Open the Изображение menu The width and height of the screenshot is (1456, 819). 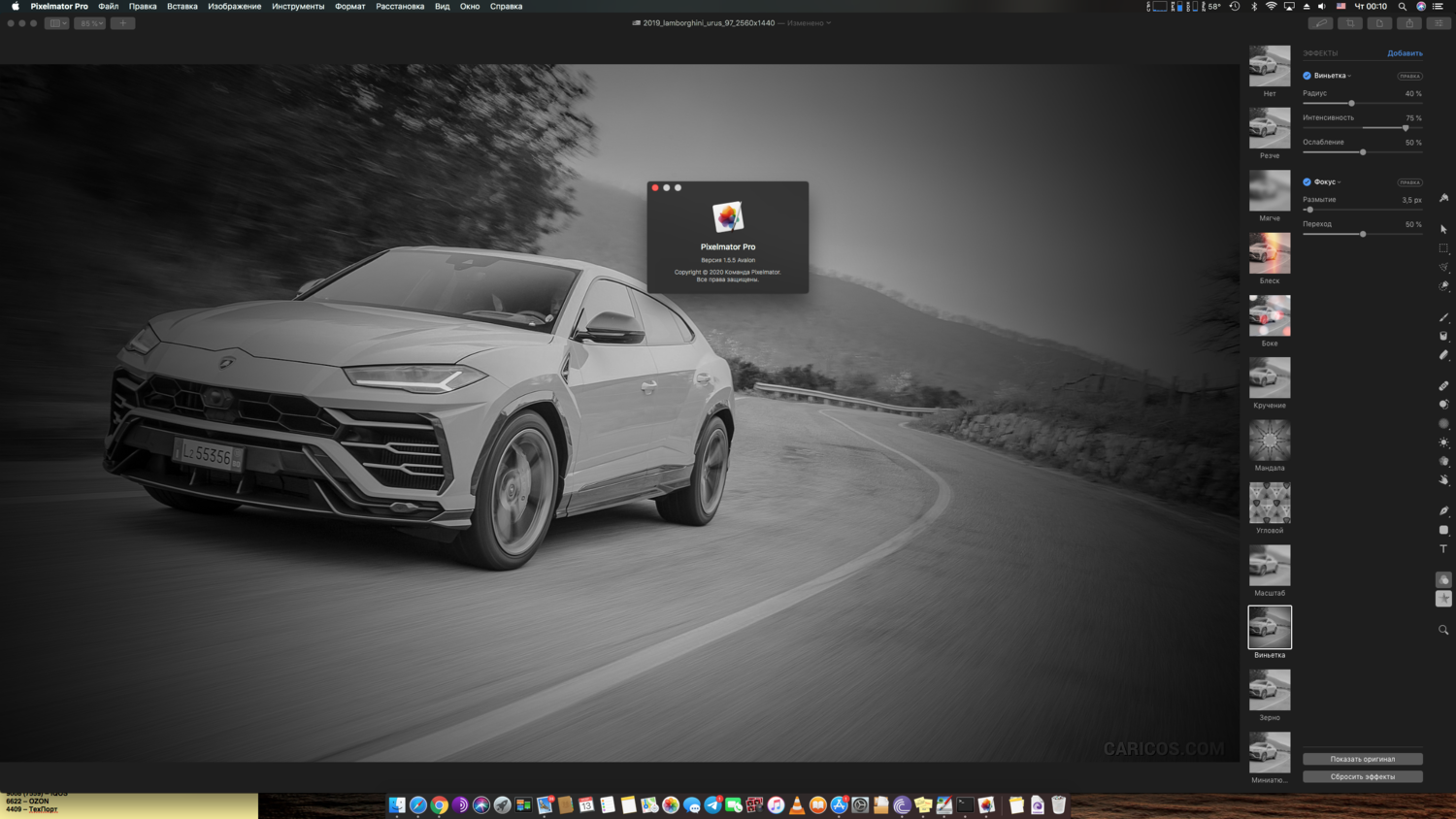tap(235, 6)
